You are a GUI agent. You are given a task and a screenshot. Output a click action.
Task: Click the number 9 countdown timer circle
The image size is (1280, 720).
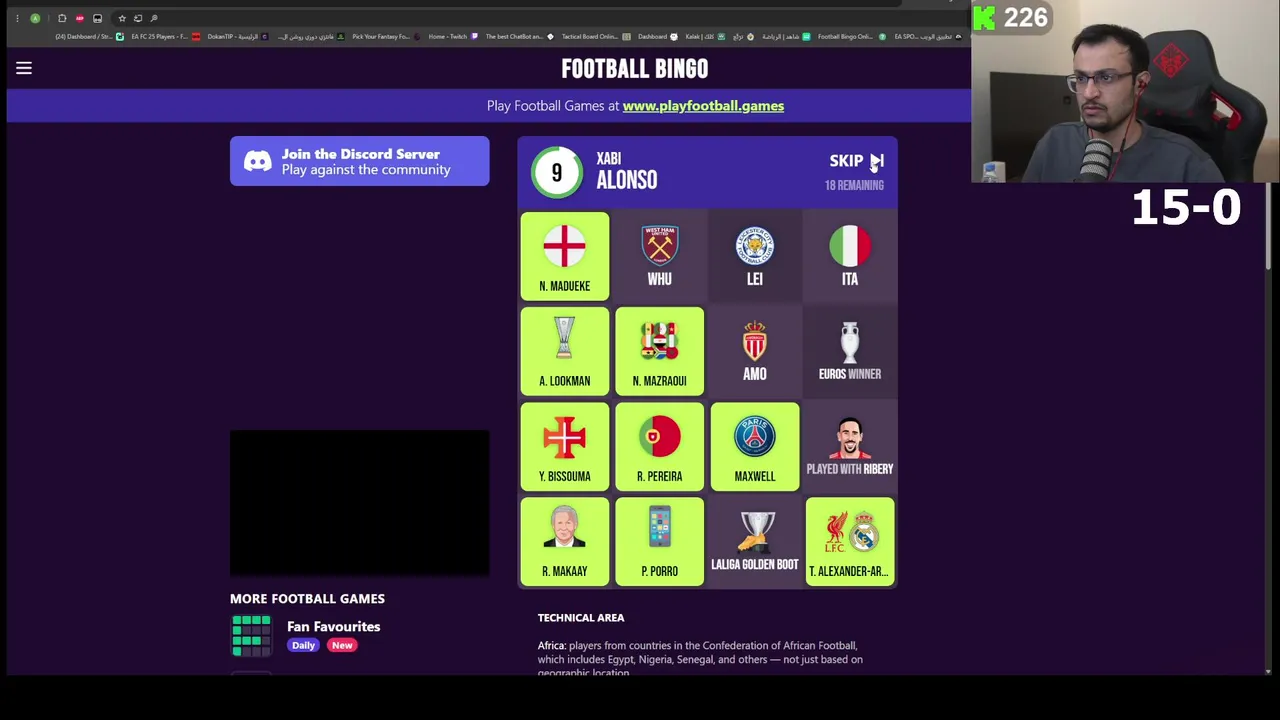556,172
